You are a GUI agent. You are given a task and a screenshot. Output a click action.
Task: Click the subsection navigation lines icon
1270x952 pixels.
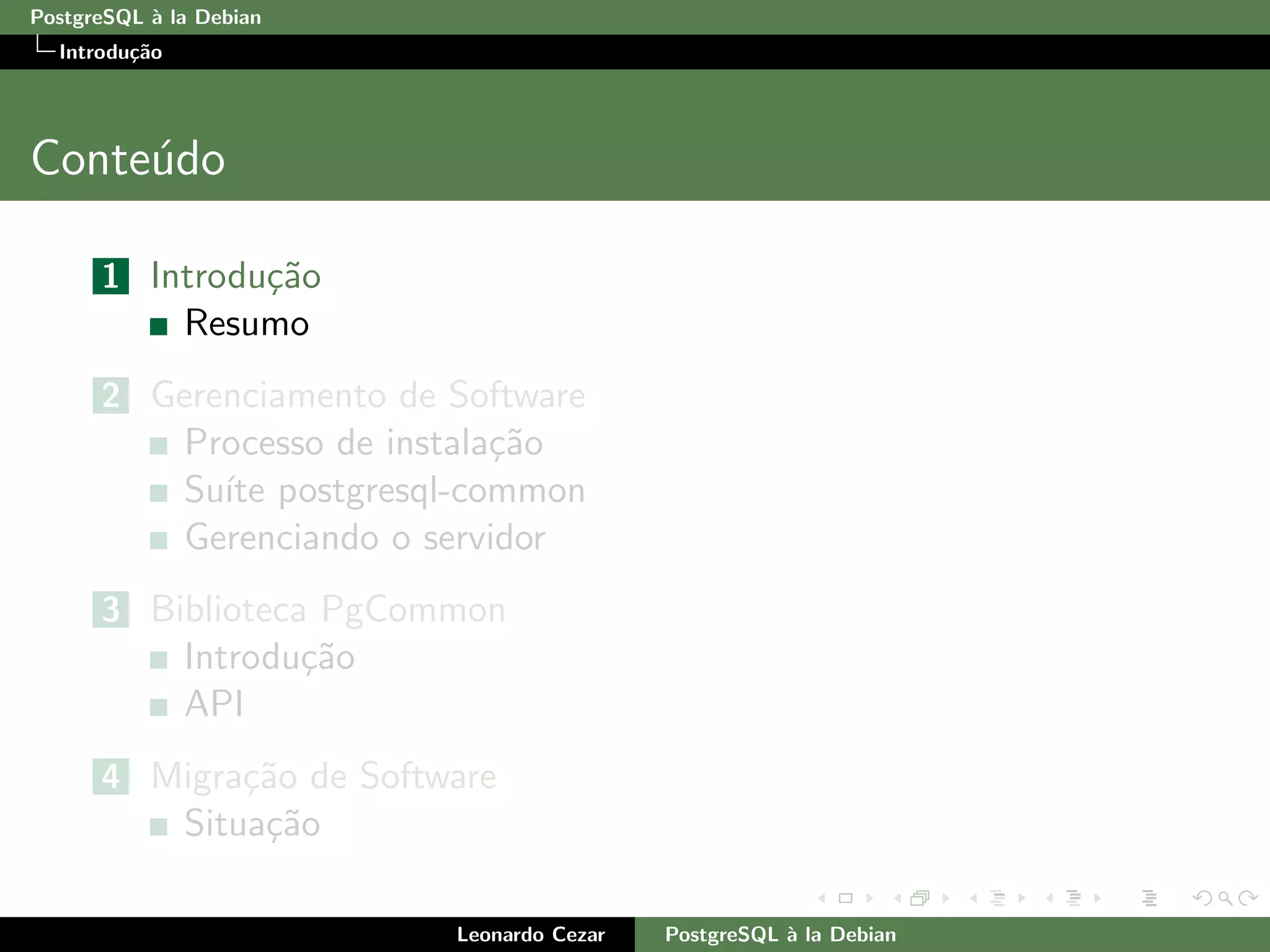[998, 898]
